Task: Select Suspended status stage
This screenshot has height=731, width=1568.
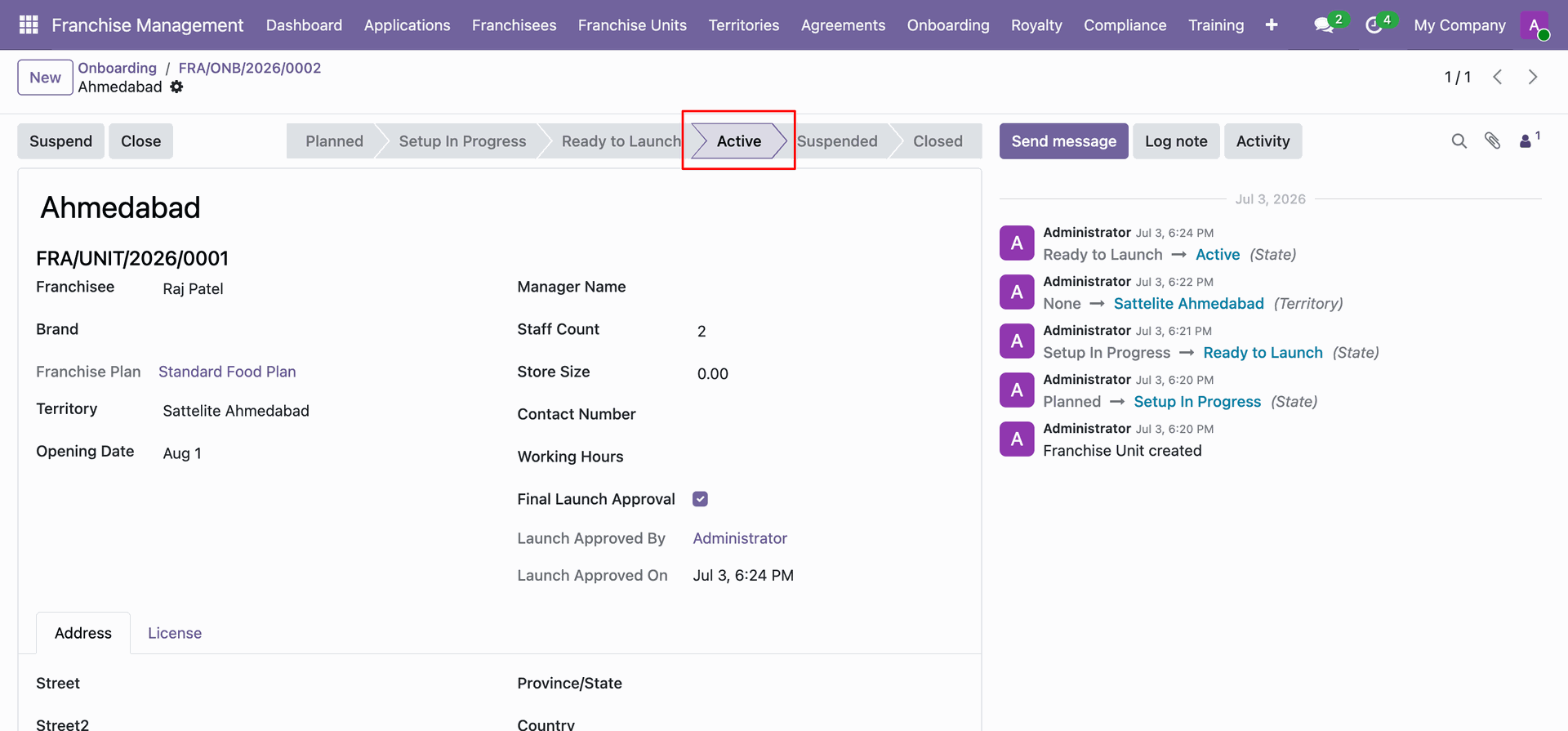Action: 837,141
